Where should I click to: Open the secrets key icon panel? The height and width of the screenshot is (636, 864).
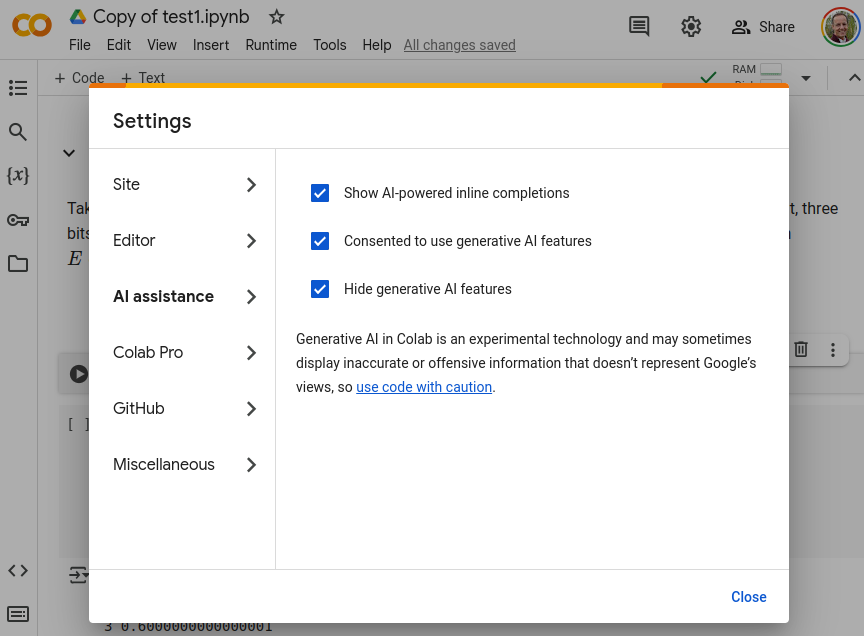[18, 220]
